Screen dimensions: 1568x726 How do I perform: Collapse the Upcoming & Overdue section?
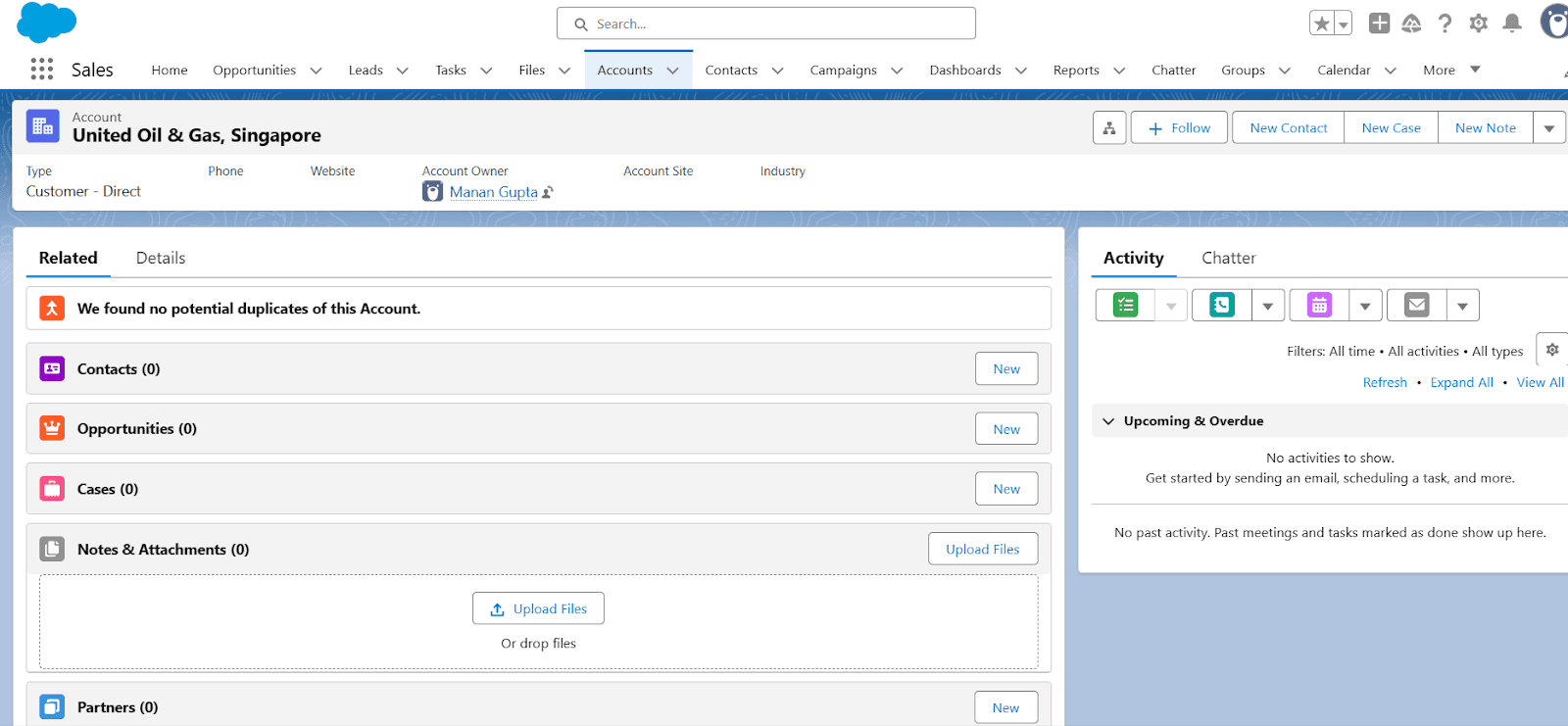(1108, 421)
